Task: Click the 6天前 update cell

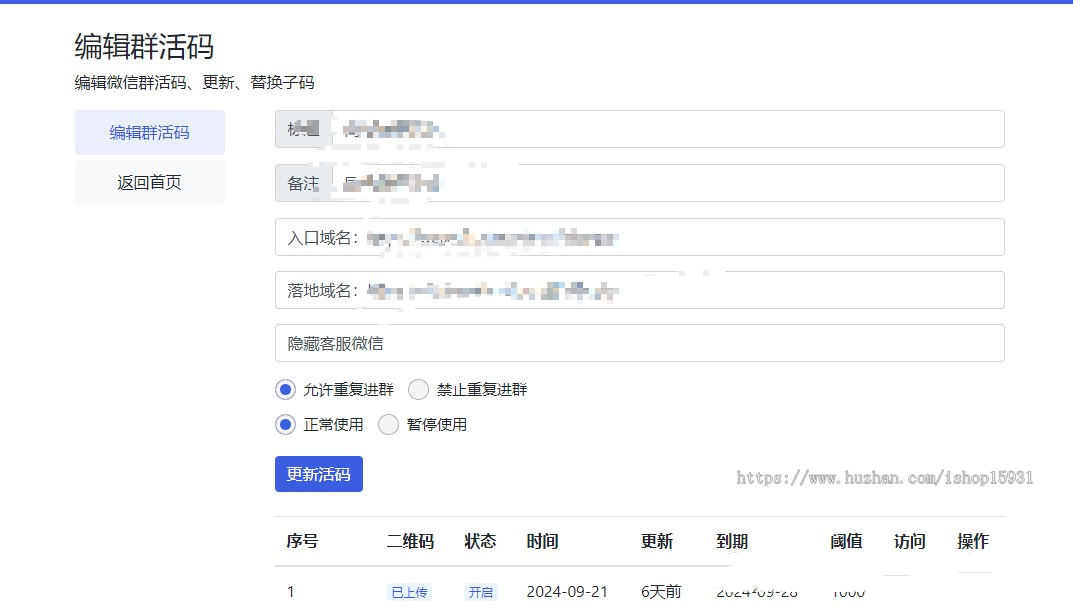Action: point(661,591)
